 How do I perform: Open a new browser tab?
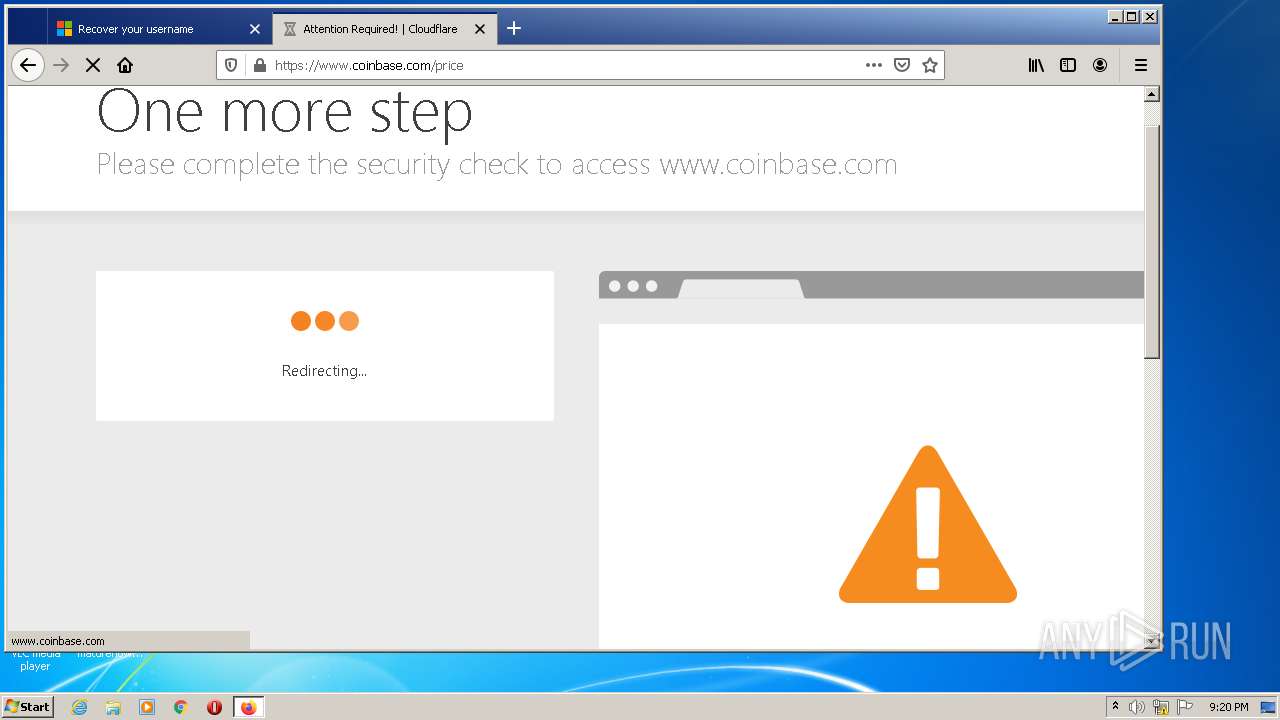point(514,29)
